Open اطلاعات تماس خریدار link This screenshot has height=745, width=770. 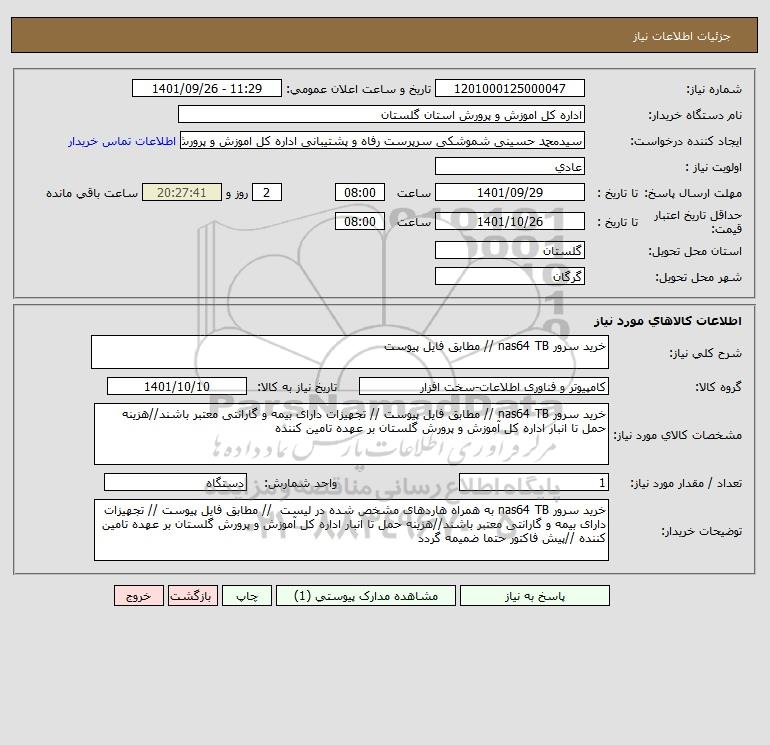122,141
